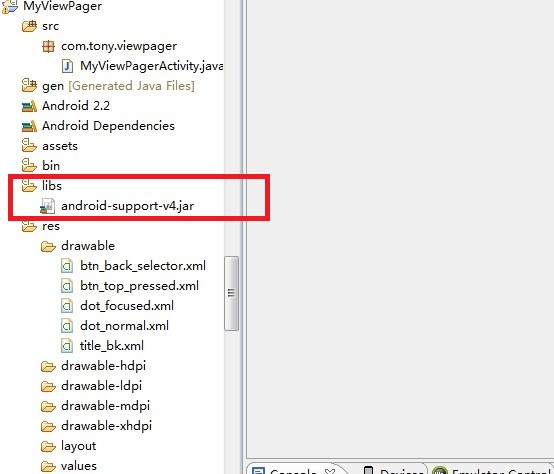
Task: Select the Android 2.2 library icon
Action: tap(29, 106)
